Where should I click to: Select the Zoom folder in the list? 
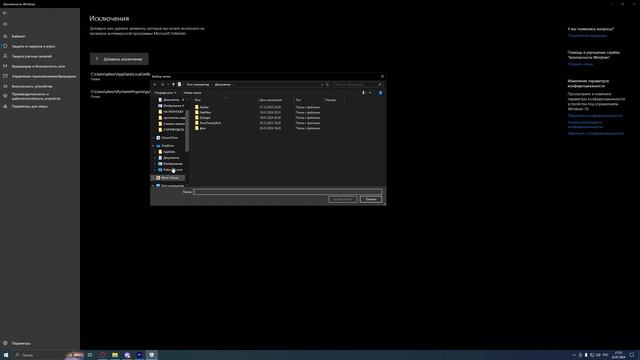click(202, 118)
